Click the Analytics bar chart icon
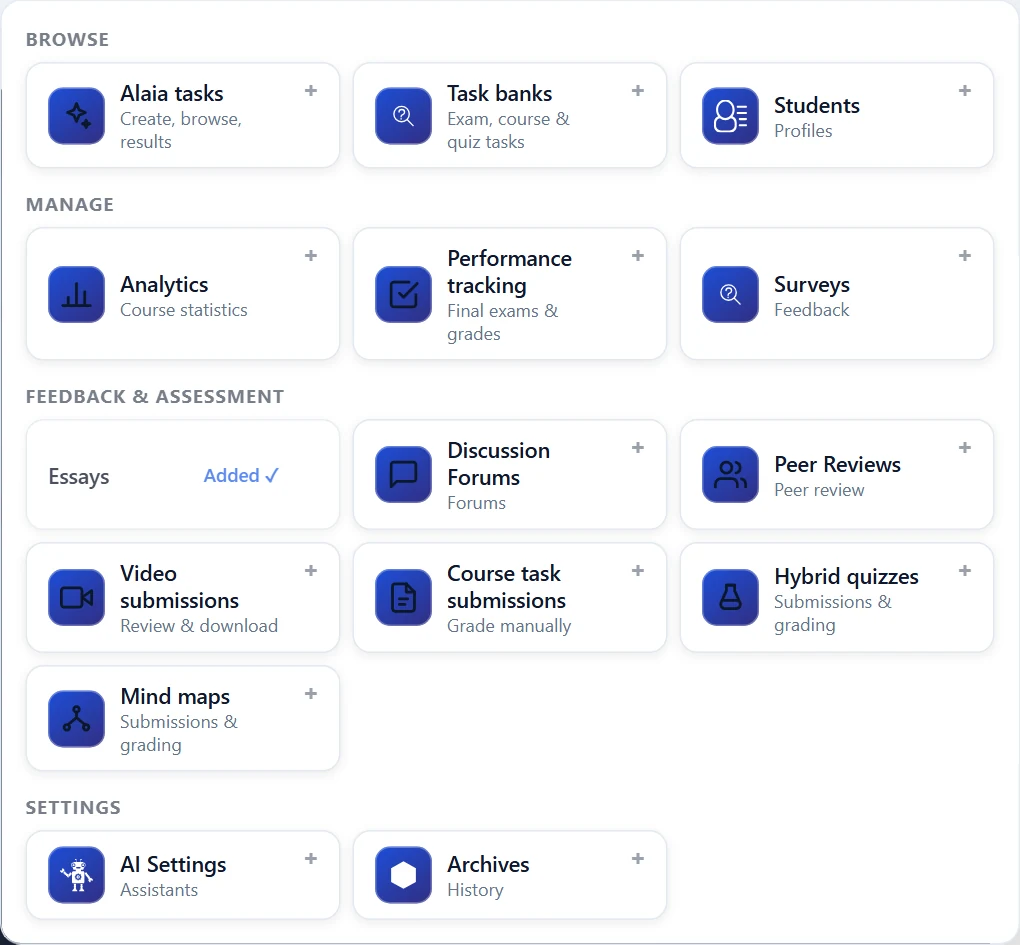Viewport: 1020px width, 945px height. point(76,294)
